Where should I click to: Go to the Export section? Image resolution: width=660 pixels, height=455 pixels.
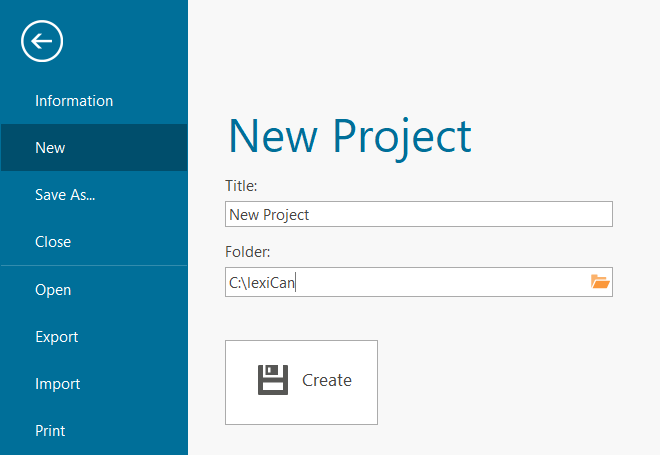tap(56, 337)
